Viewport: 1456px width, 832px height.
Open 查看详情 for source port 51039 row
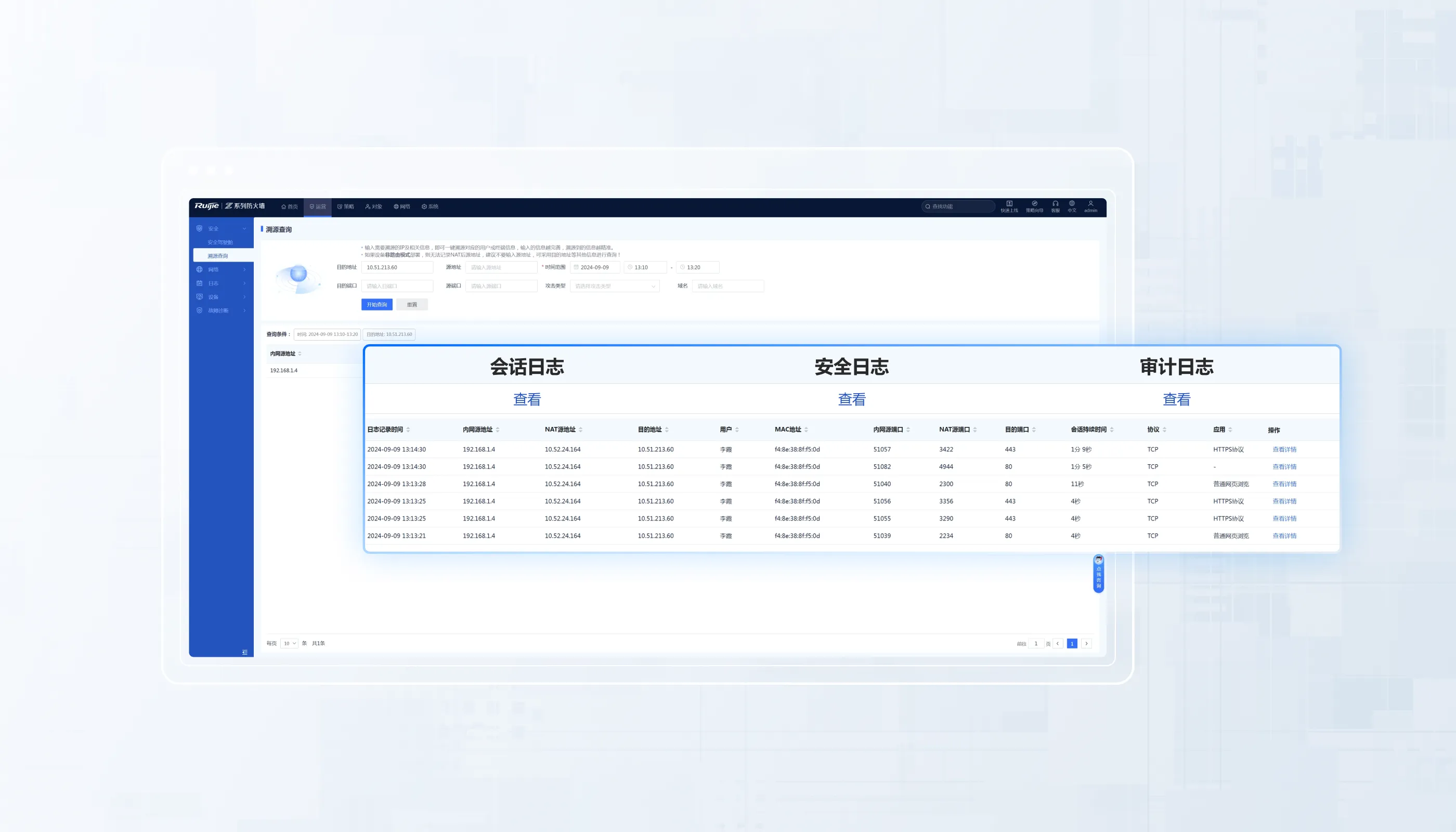[1284, 536]
